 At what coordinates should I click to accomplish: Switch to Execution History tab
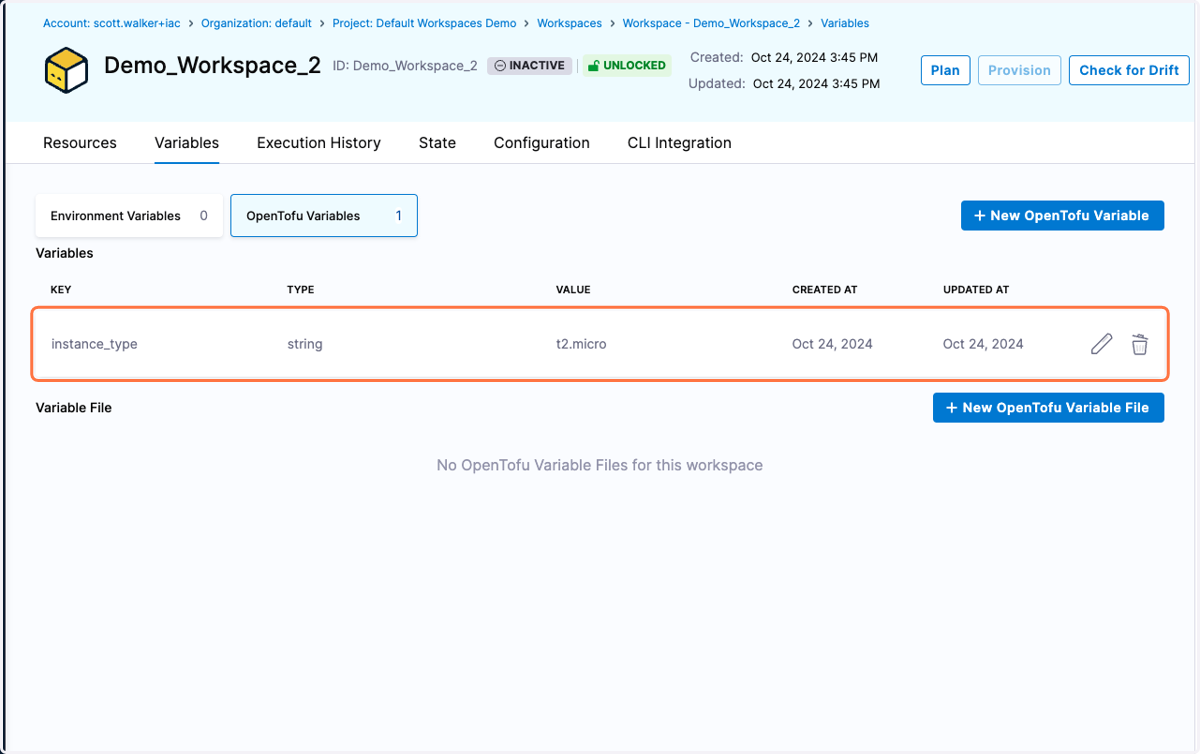(x=319, y=143)
